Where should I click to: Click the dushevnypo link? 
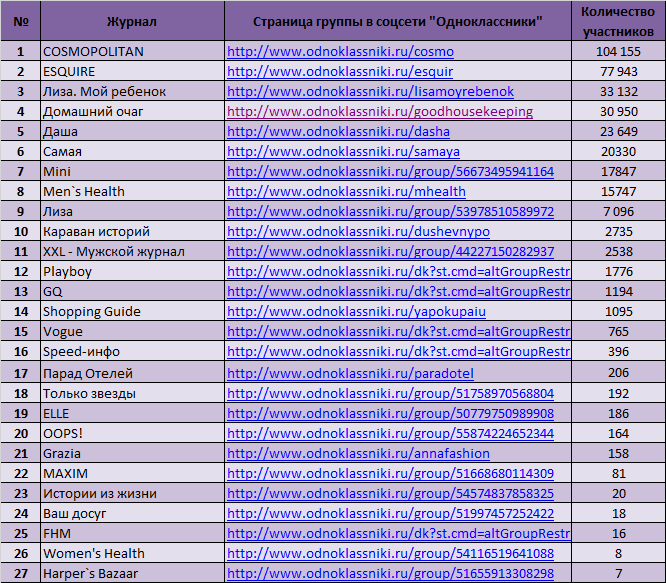click(x=358, y=231)
